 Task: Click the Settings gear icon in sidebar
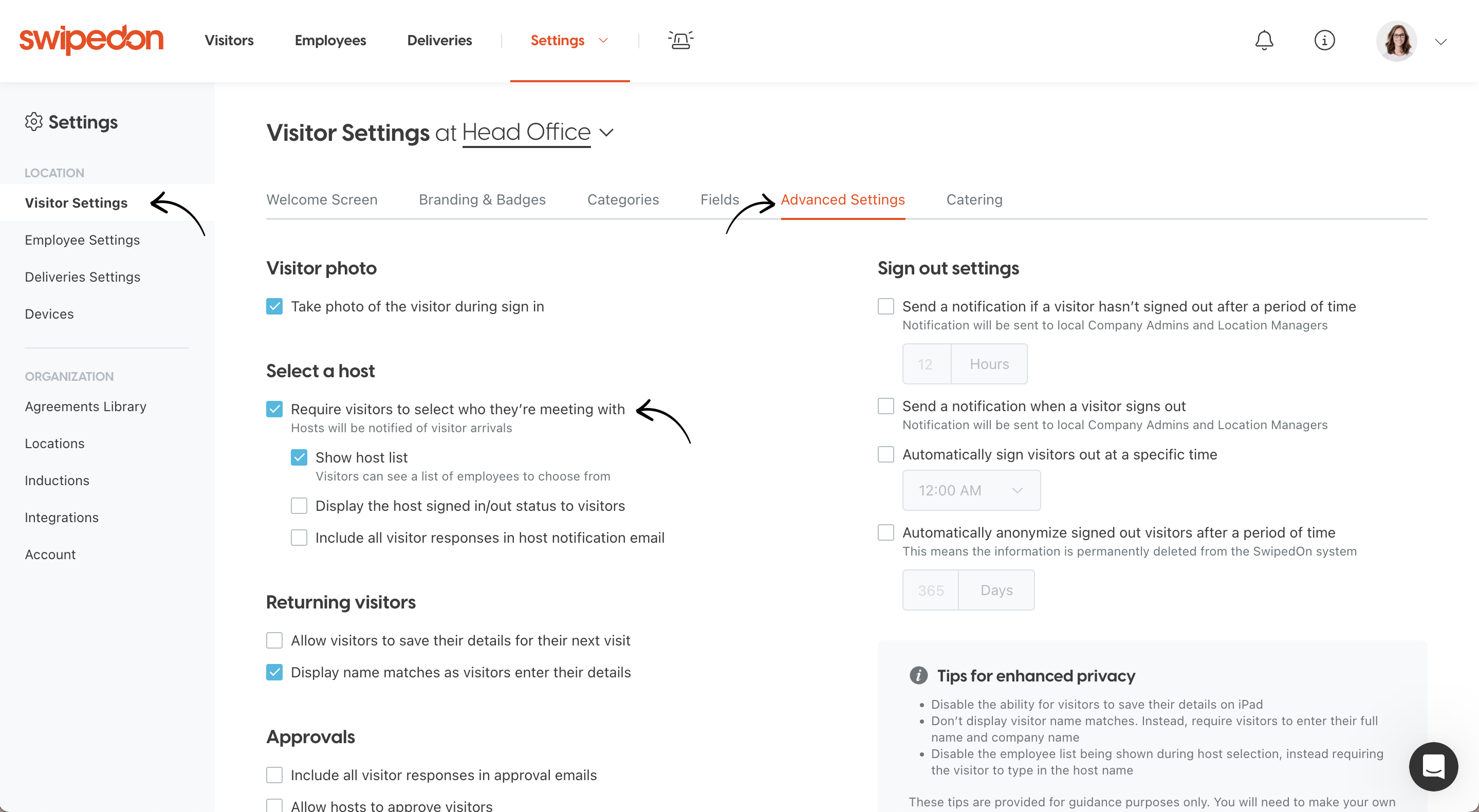coord(34,122)
